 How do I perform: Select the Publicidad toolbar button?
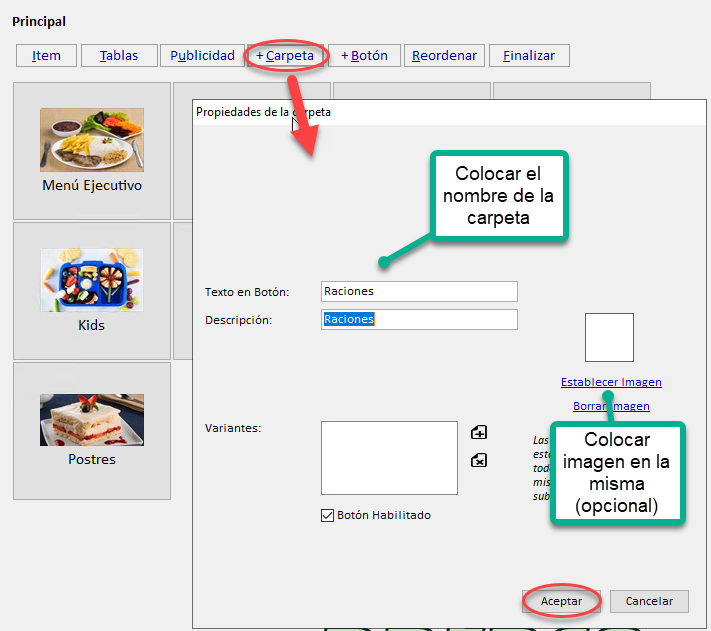pyautogui.click(x=202, y=56)
